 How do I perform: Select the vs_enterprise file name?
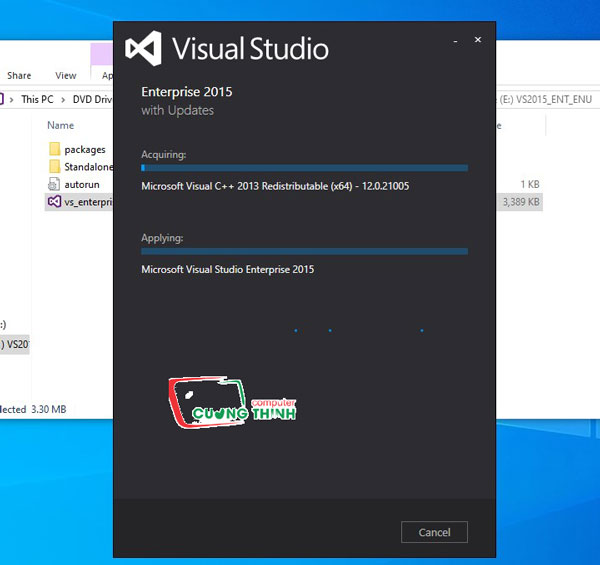(x=88, y=202)
